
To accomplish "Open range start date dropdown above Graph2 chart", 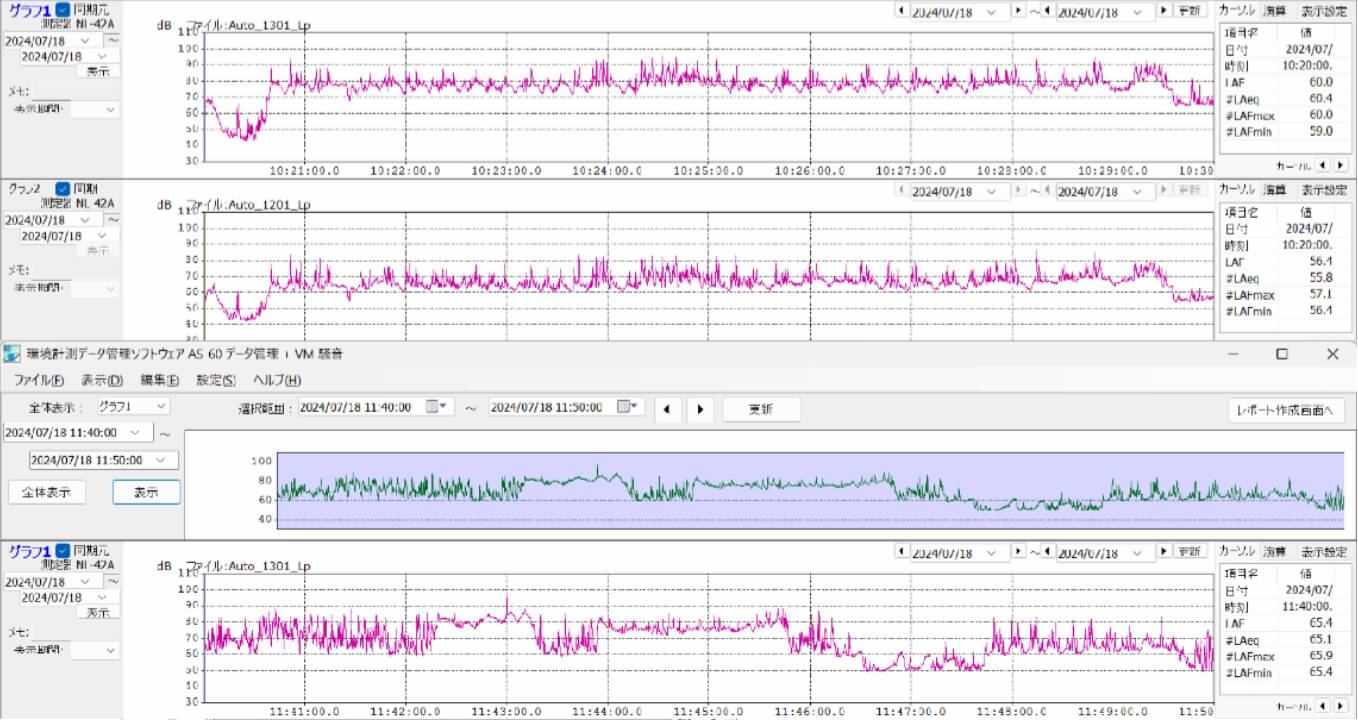I will 991,190.
